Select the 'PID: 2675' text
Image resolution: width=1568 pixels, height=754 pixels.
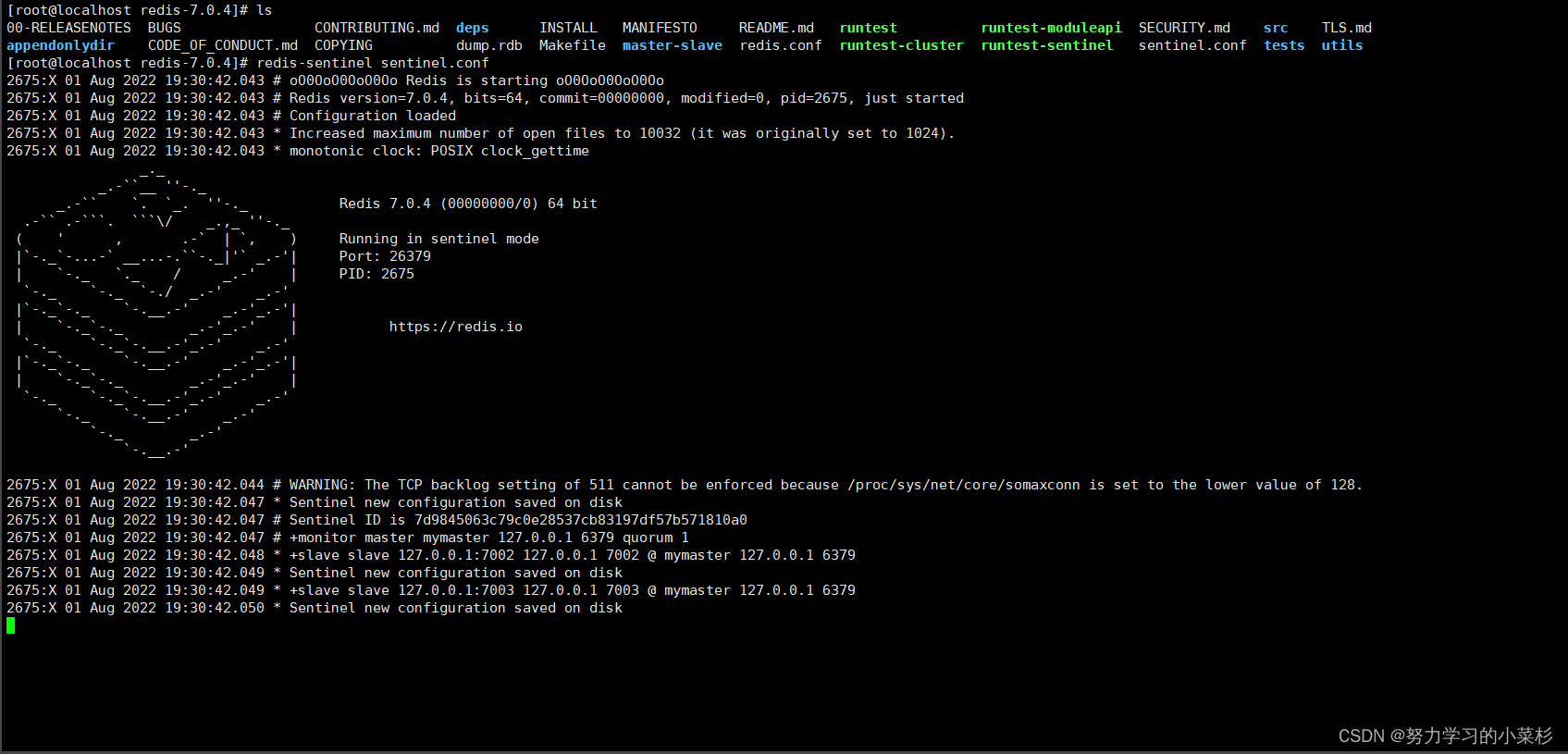click(x=377, y=274)
